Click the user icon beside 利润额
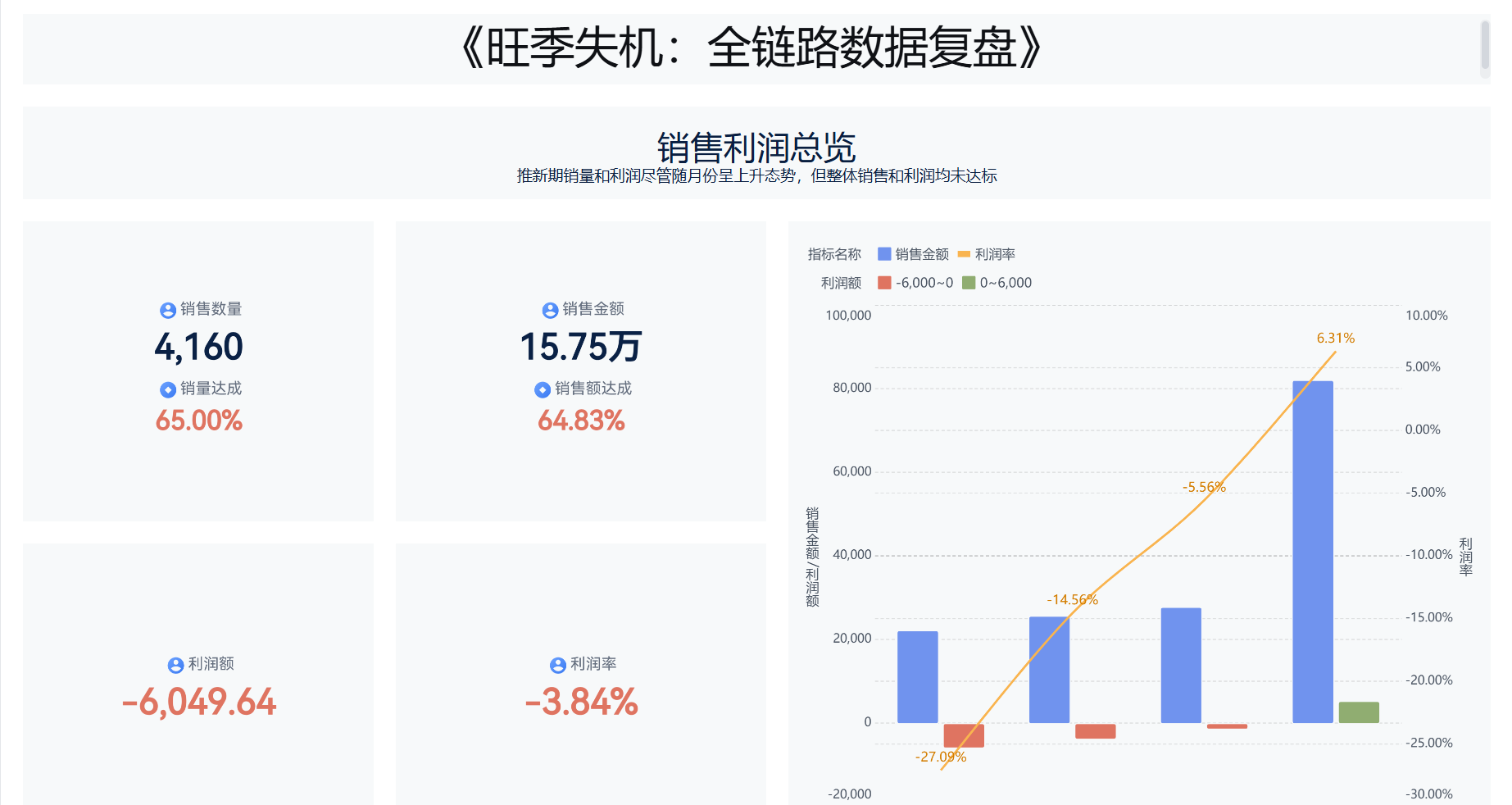 (175, 665)
